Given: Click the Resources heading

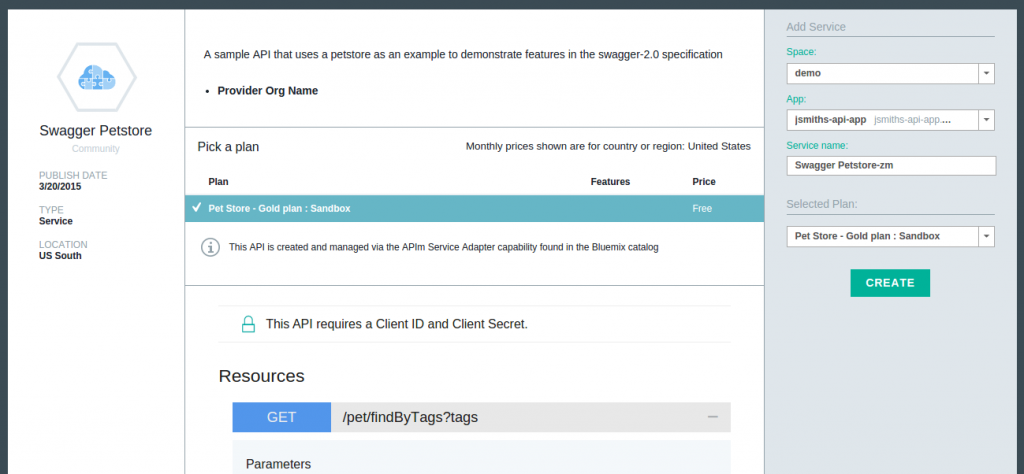Looking at the screenshot, I should [261, 376].
